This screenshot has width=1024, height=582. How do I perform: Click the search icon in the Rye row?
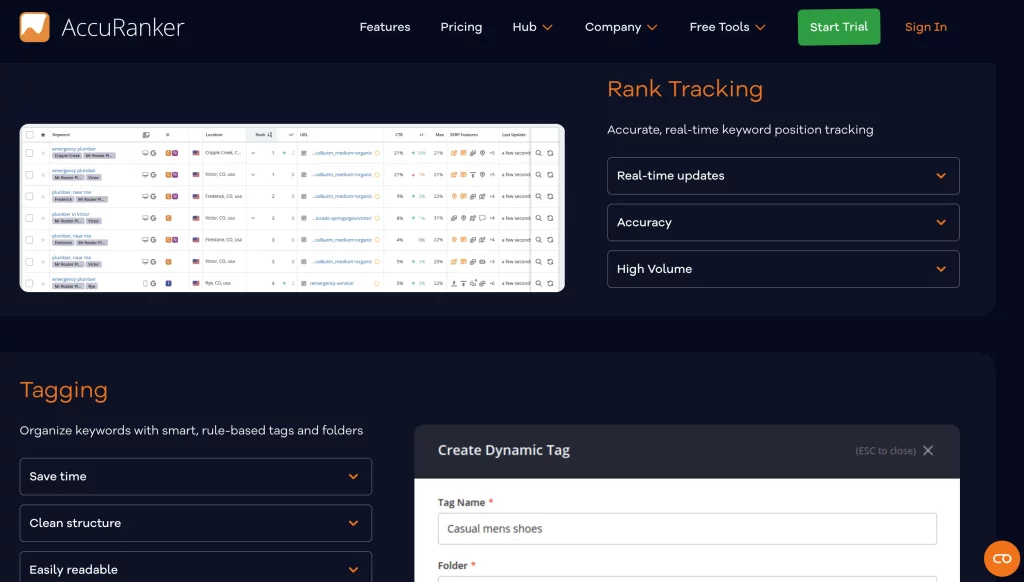(539, 283)
